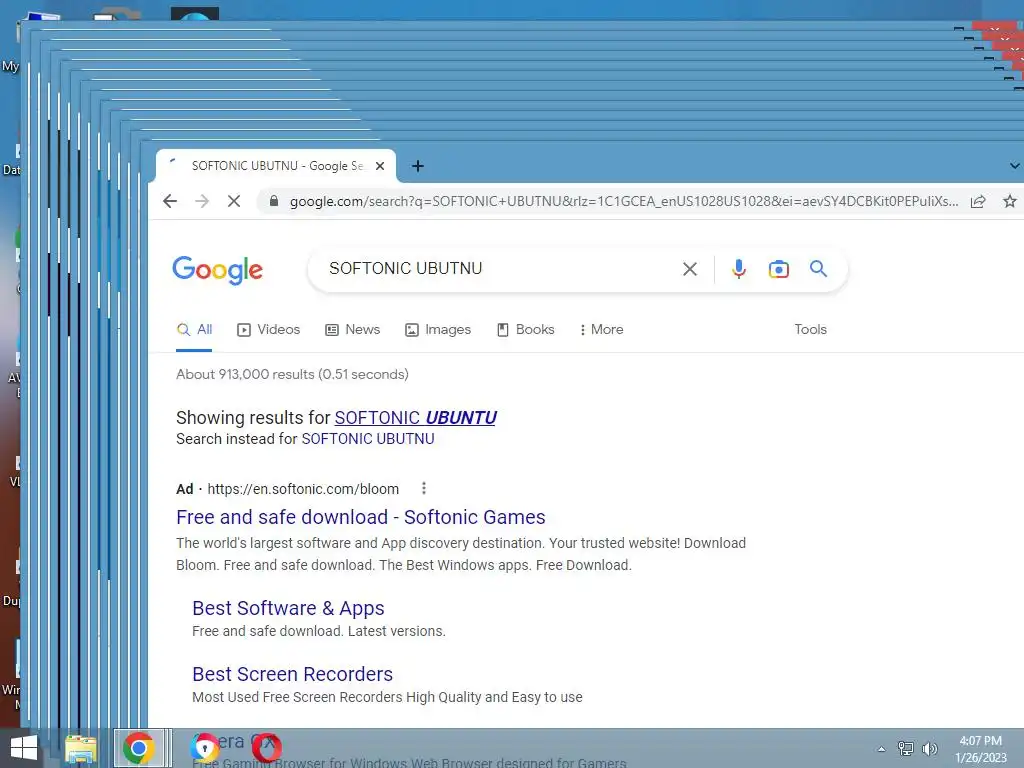Viewport: 1024px width, 768px height.
Task: Click the About 913,000 results text
Action: pos(292,374)
